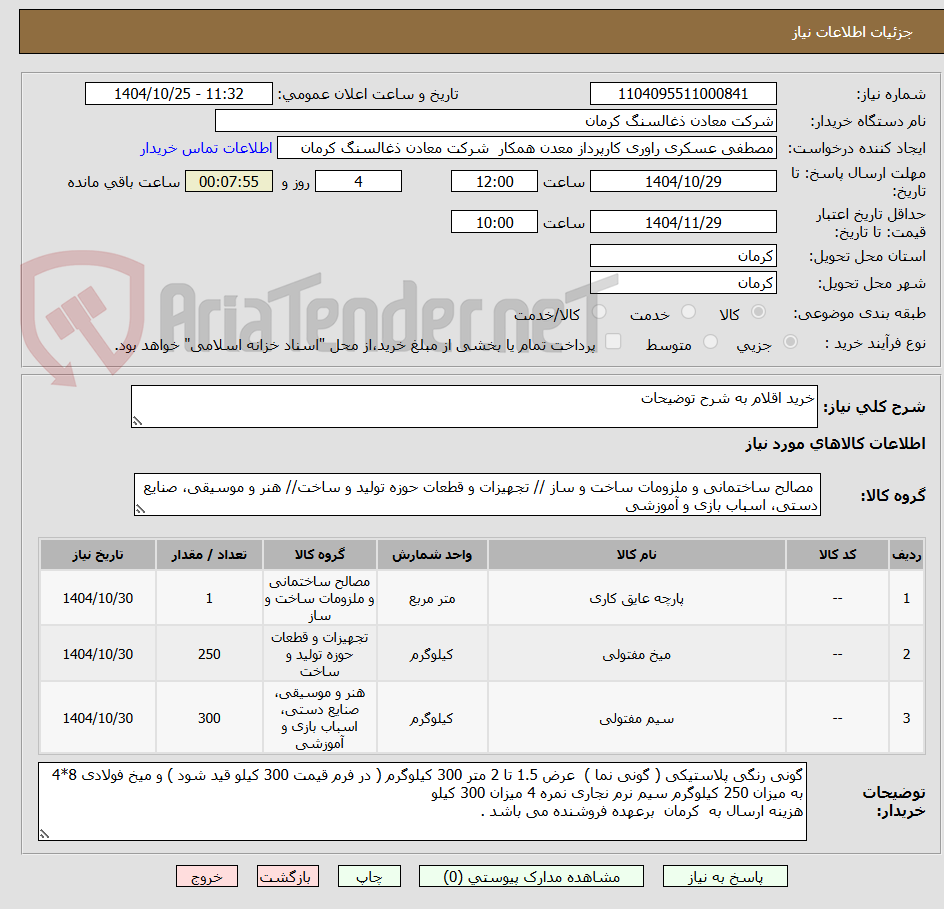Click the resize handle of توضیحات خریدار box

[x=45, y=834]
